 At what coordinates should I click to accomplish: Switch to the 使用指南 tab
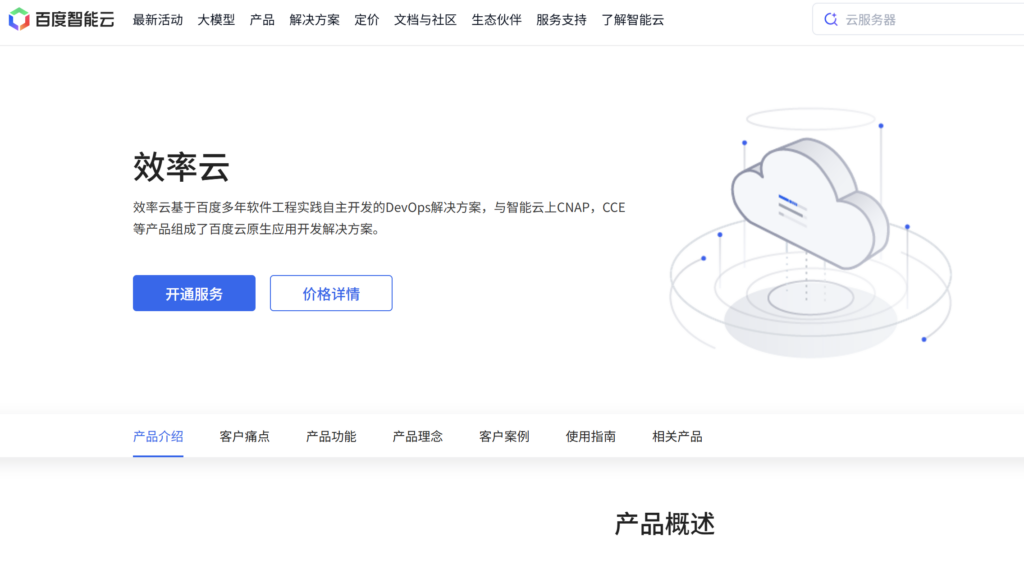tap(590, 436)
